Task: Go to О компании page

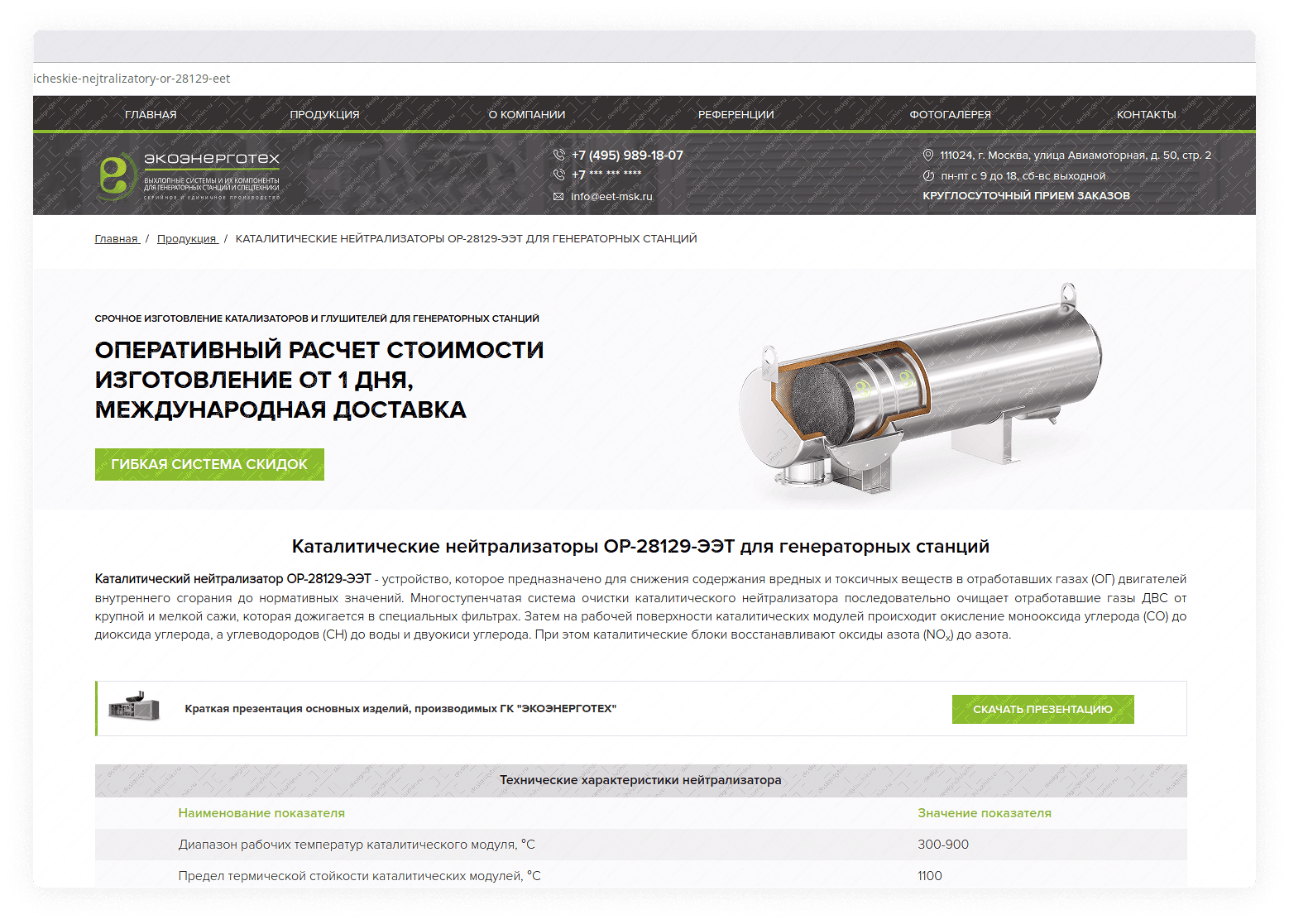Action: click(526, 115)
